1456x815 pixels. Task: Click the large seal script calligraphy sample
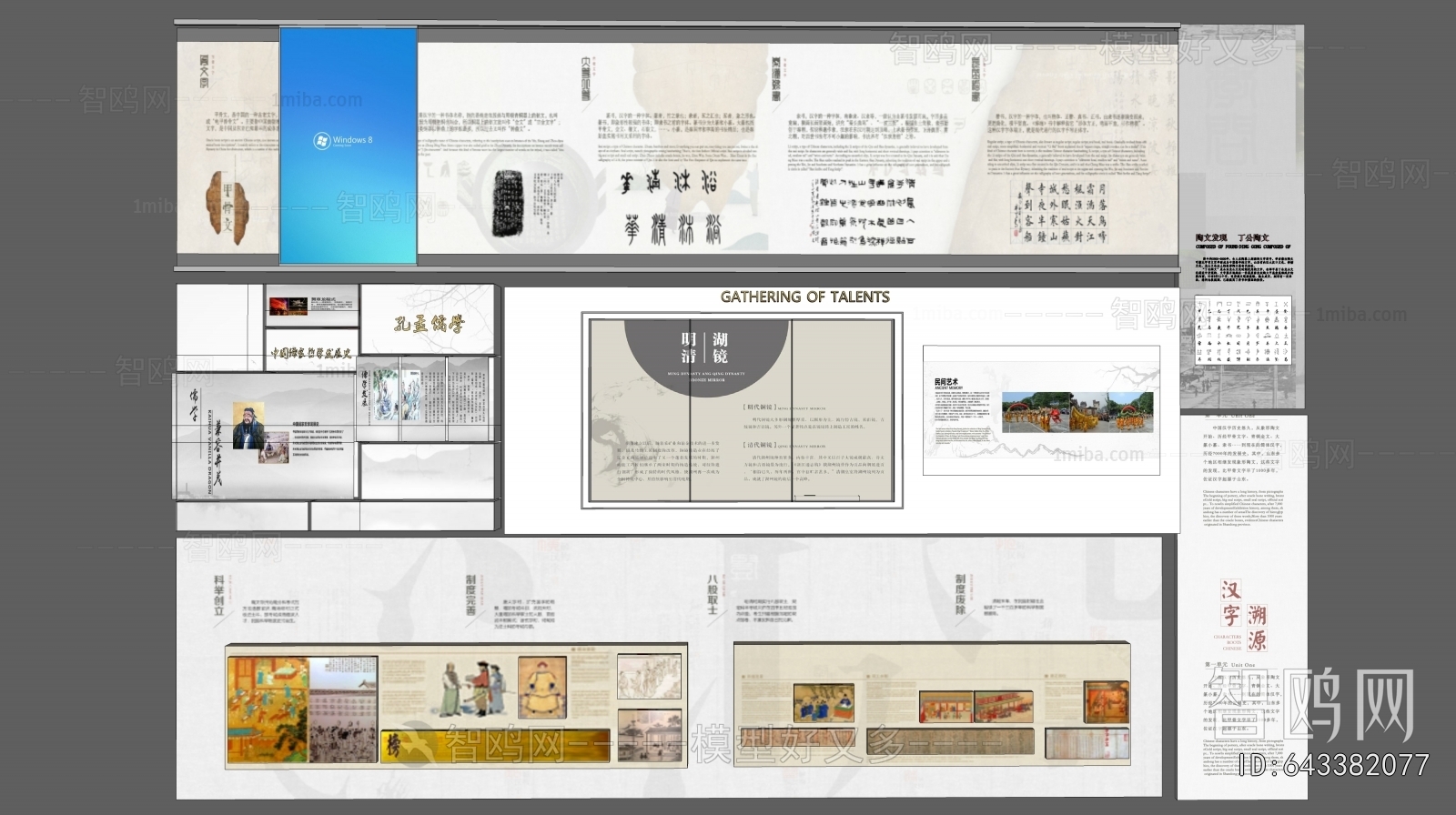[672, 208]
